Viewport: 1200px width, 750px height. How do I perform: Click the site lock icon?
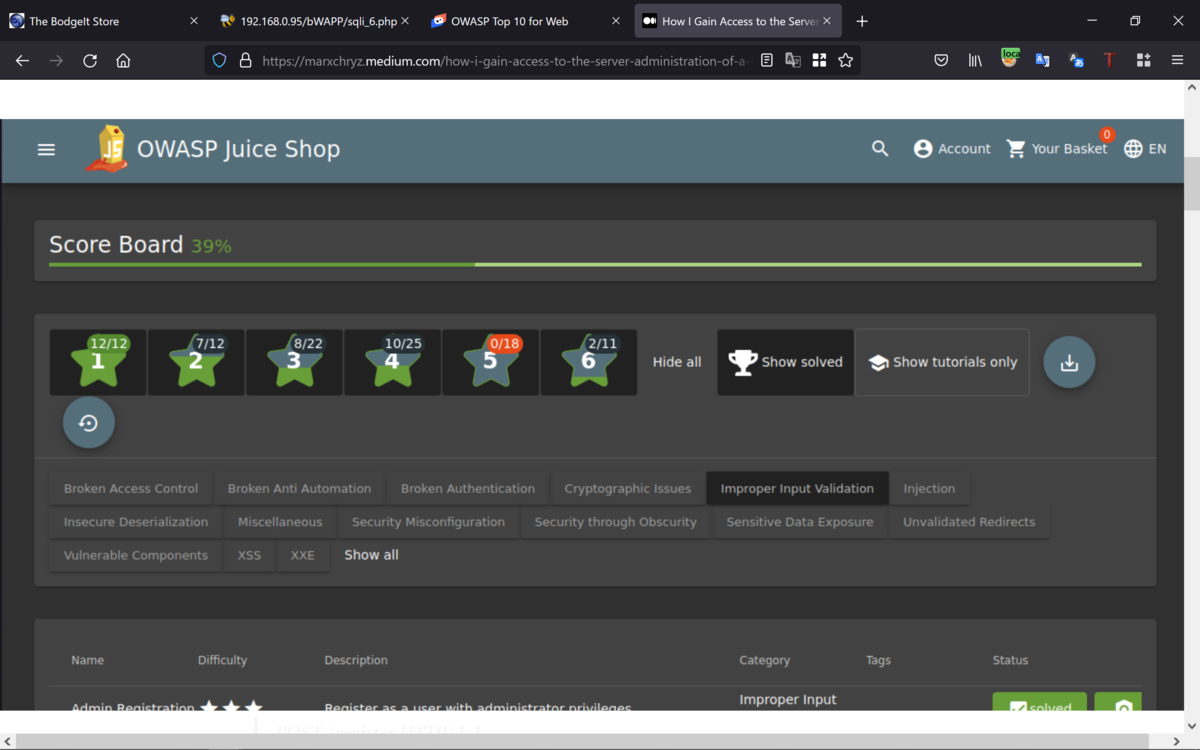pos(245,61)
